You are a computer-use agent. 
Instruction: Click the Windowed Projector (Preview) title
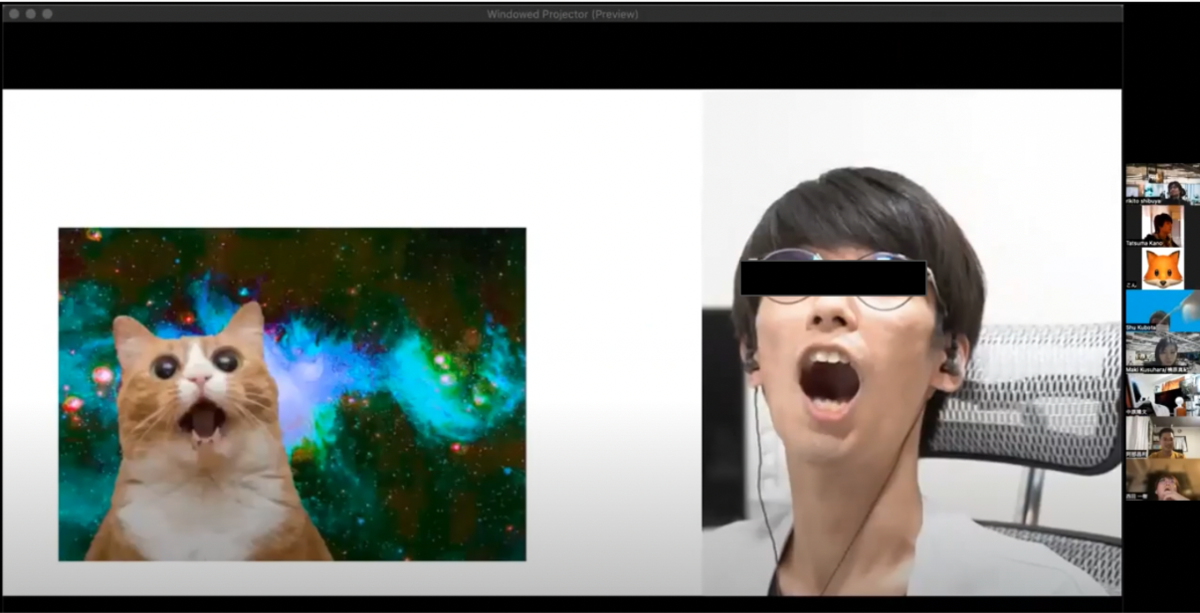[562, 14]
